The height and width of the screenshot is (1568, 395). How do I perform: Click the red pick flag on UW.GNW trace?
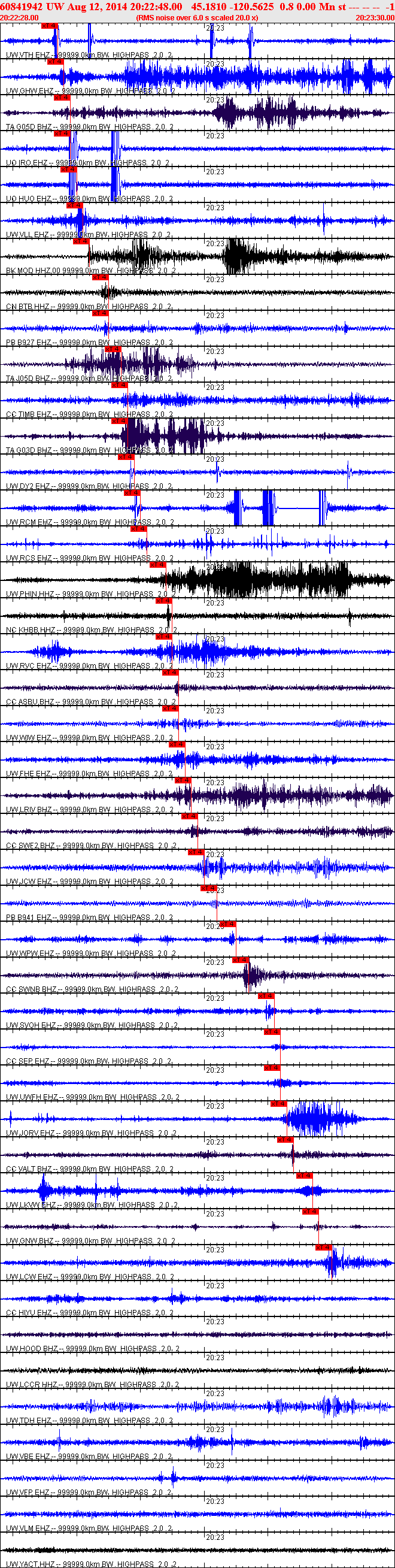[x=310, y=1210]
